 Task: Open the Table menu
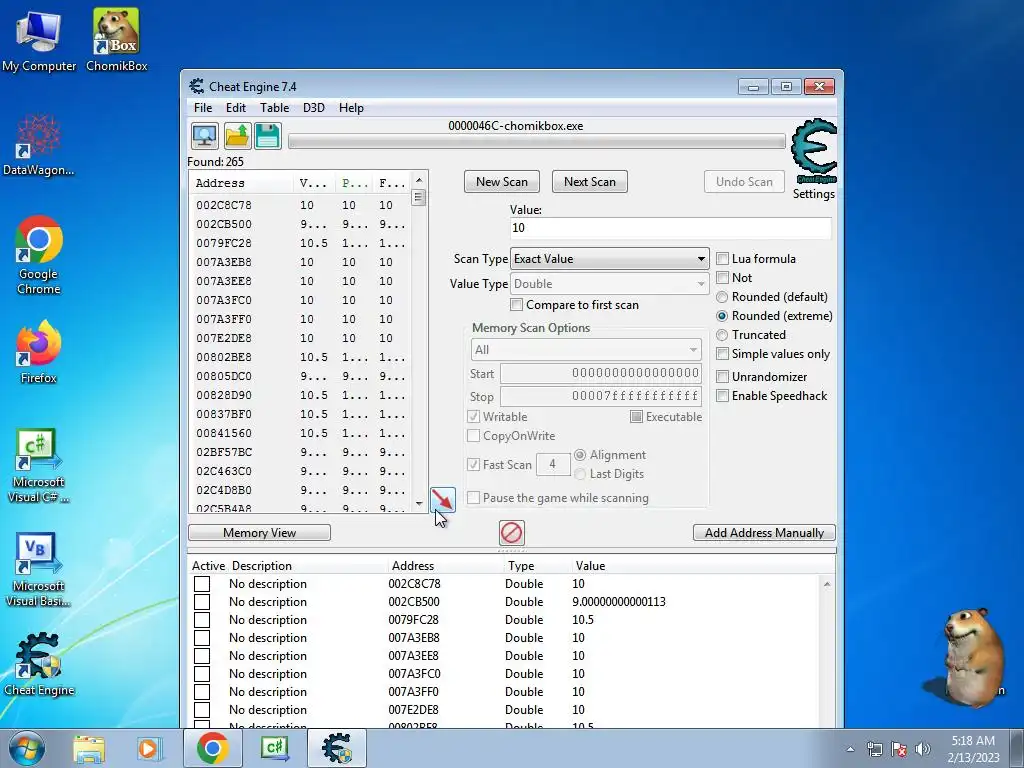click(x=274, y=108)
